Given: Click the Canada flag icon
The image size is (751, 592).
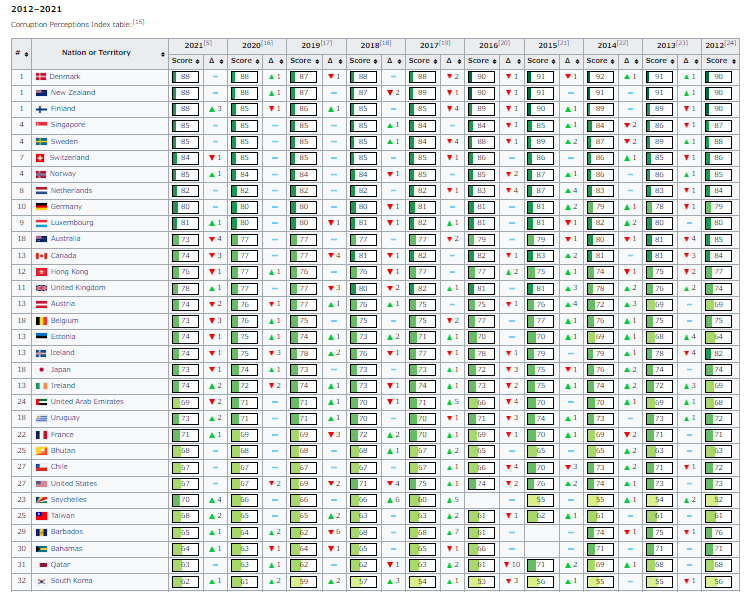Looking at the screenshot, I should pos(41,256).
